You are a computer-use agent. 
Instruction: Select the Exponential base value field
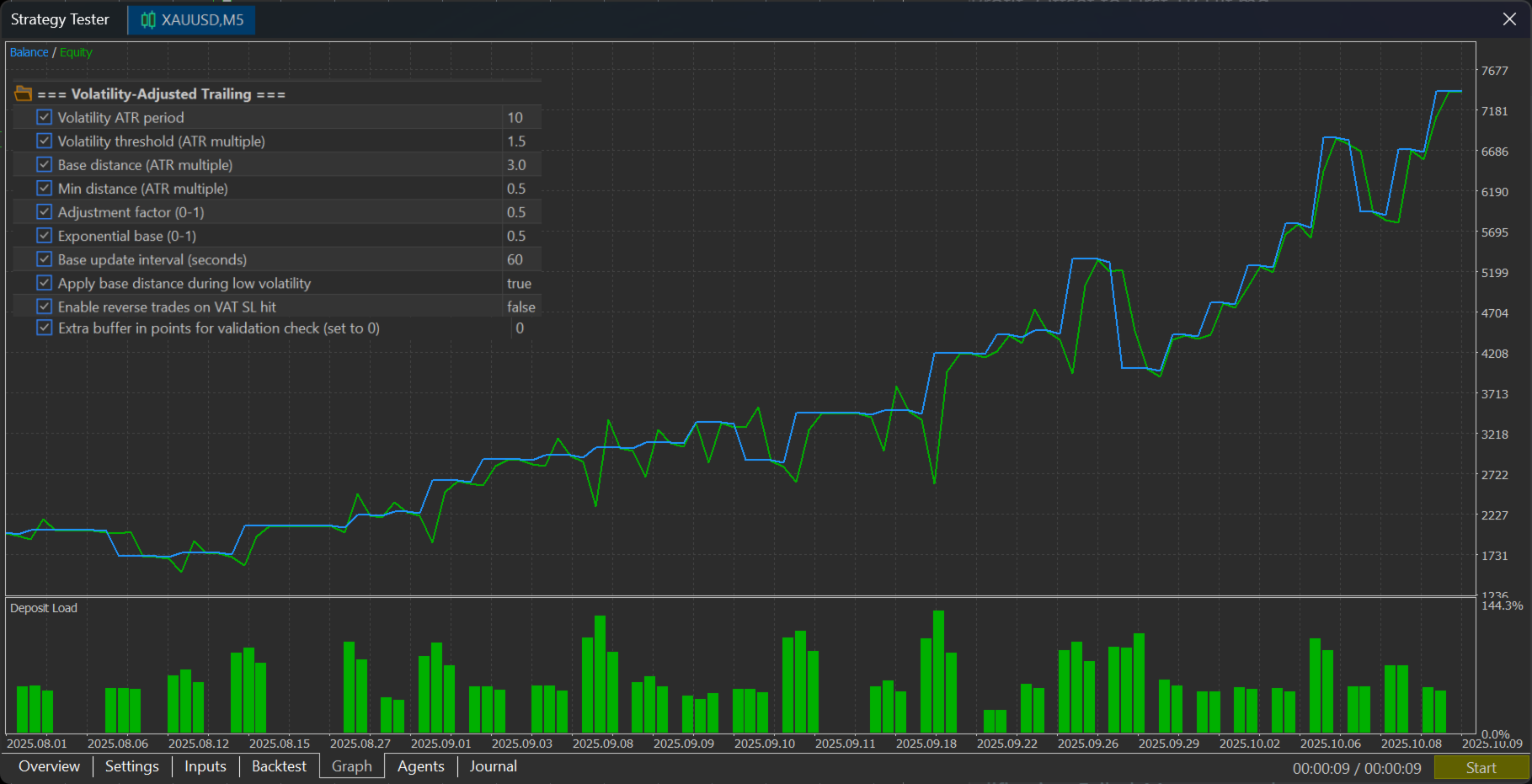pyautogui.click(x=522, y=236)
